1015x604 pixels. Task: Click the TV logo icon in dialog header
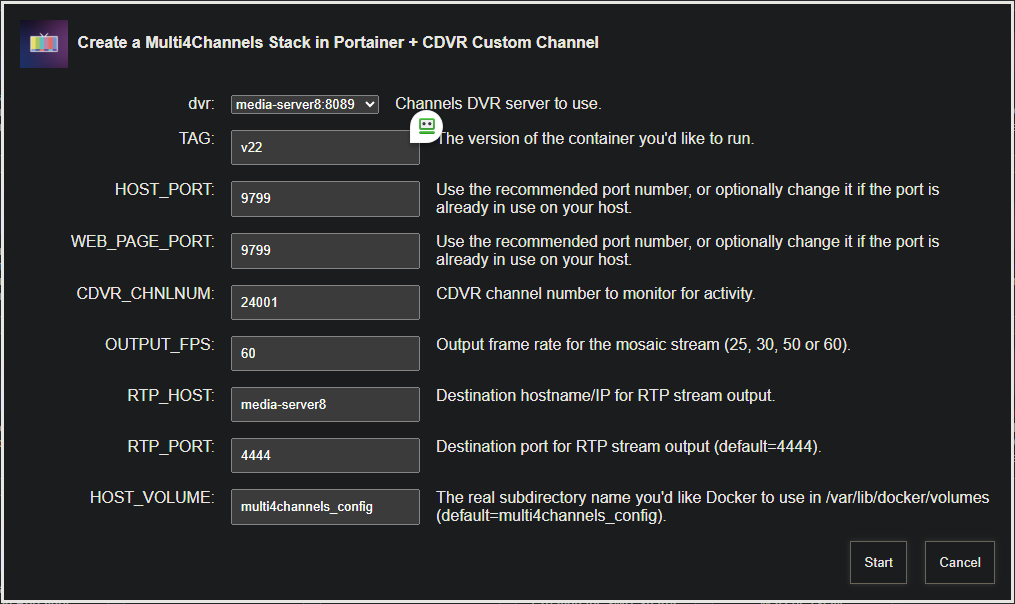43,43
